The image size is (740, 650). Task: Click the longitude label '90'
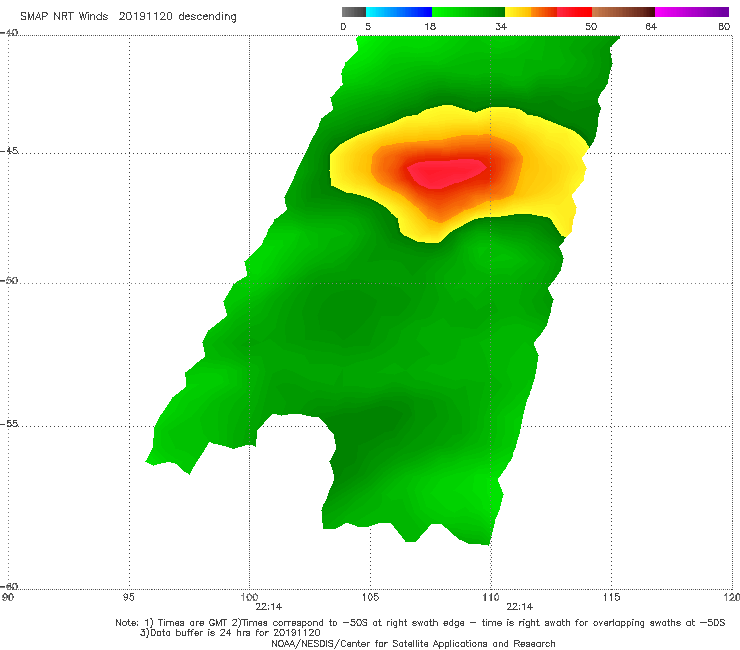7,598
